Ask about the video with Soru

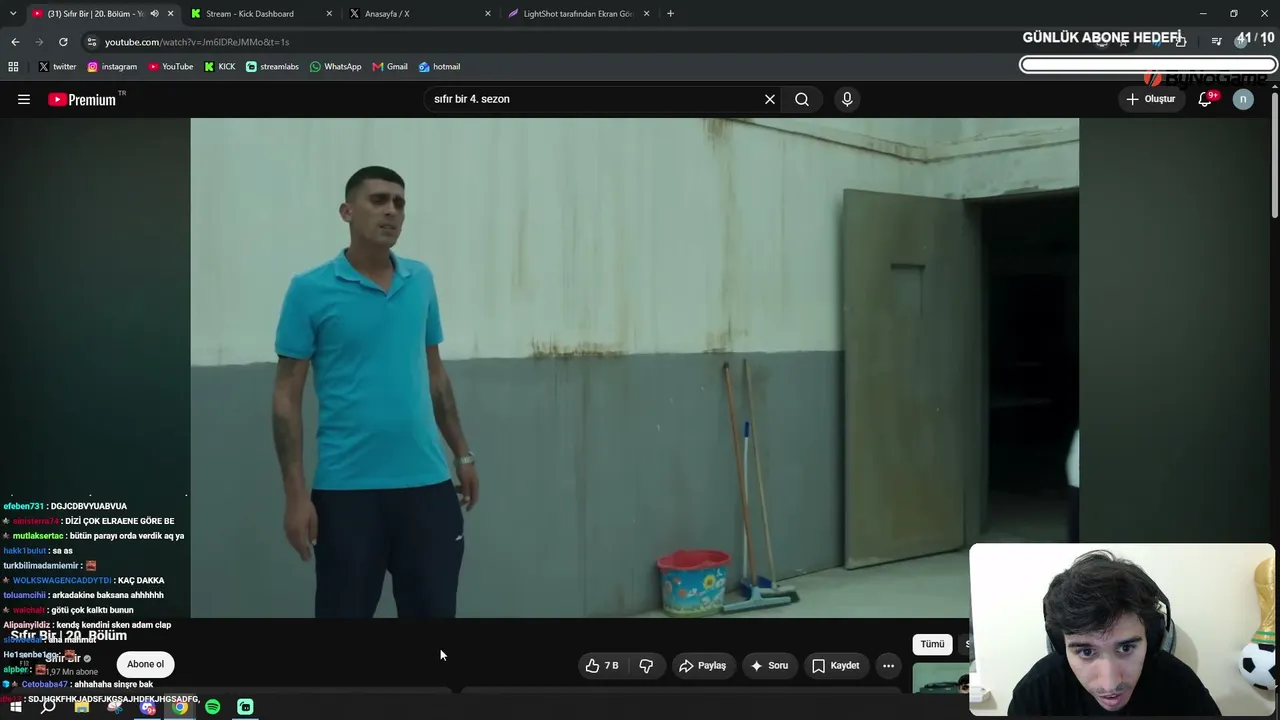pos(769,665)
